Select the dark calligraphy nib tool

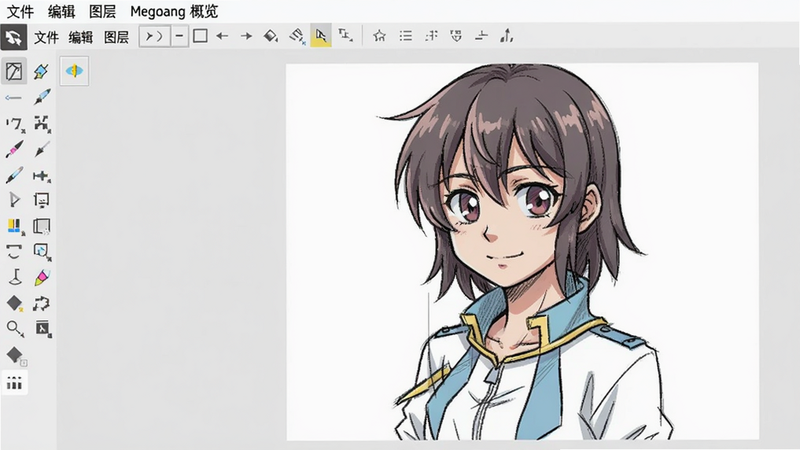point(42,149)
